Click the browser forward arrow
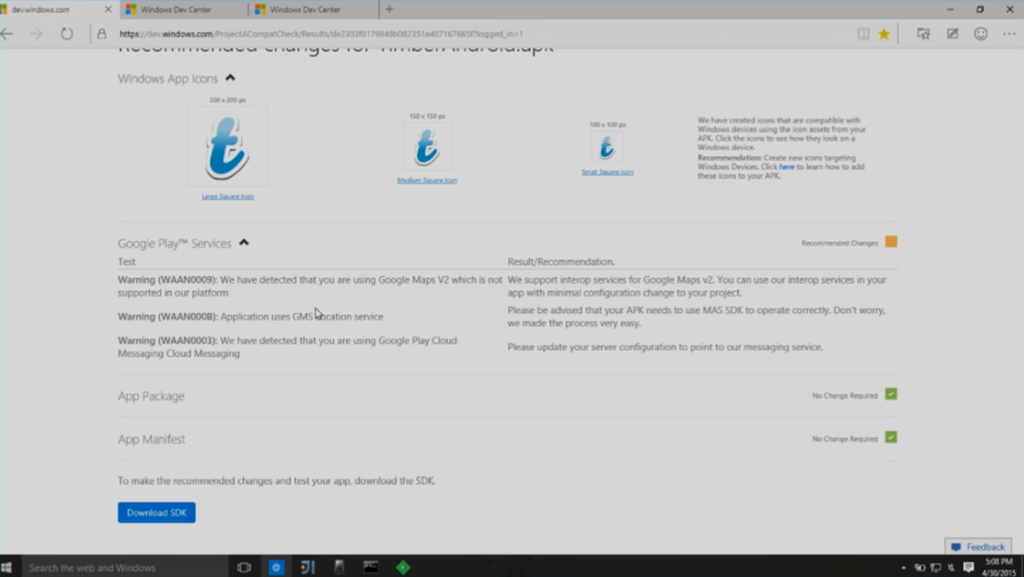 point(36,34)
